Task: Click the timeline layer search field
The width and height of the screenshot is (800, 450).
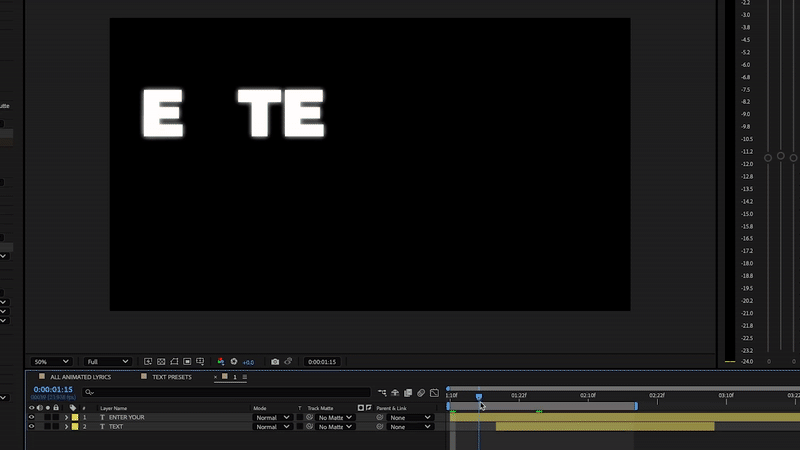Action: pos(230,393)
